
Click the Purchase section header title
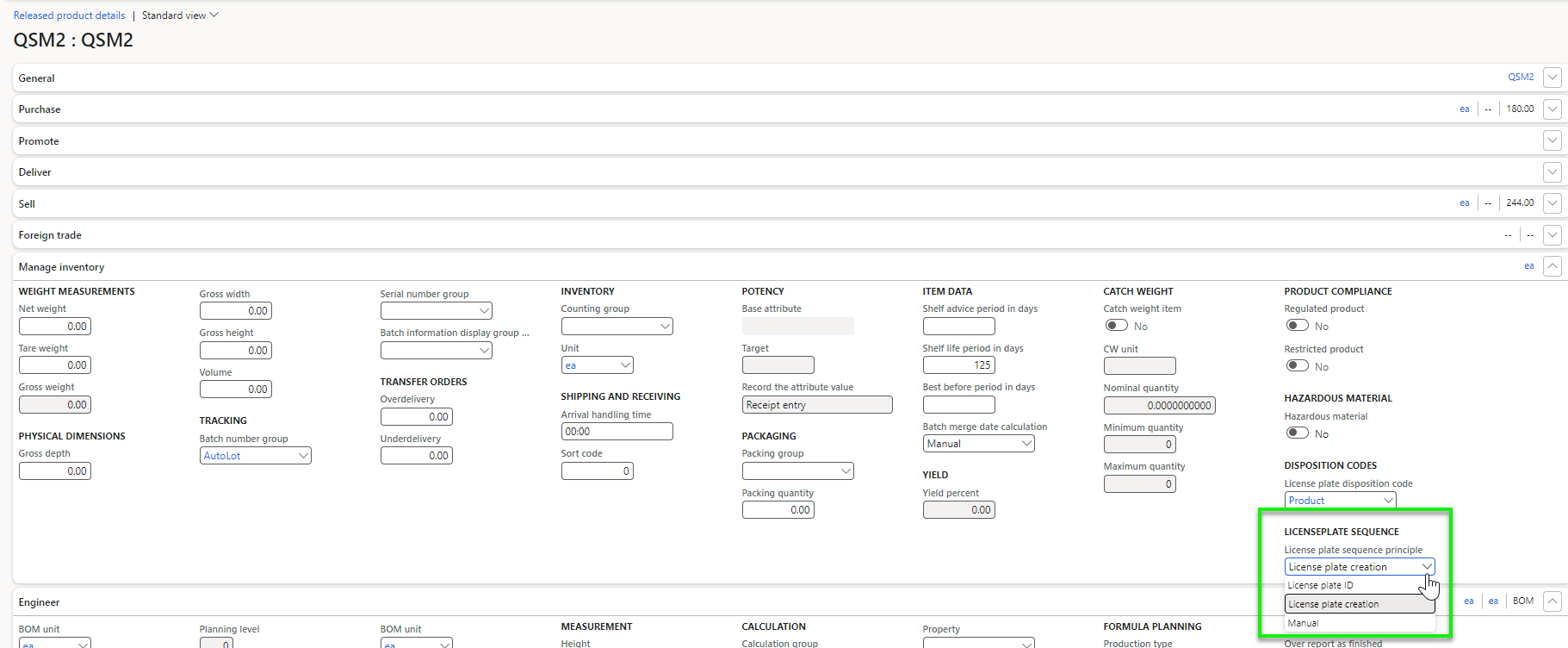[x=40, y=109]
